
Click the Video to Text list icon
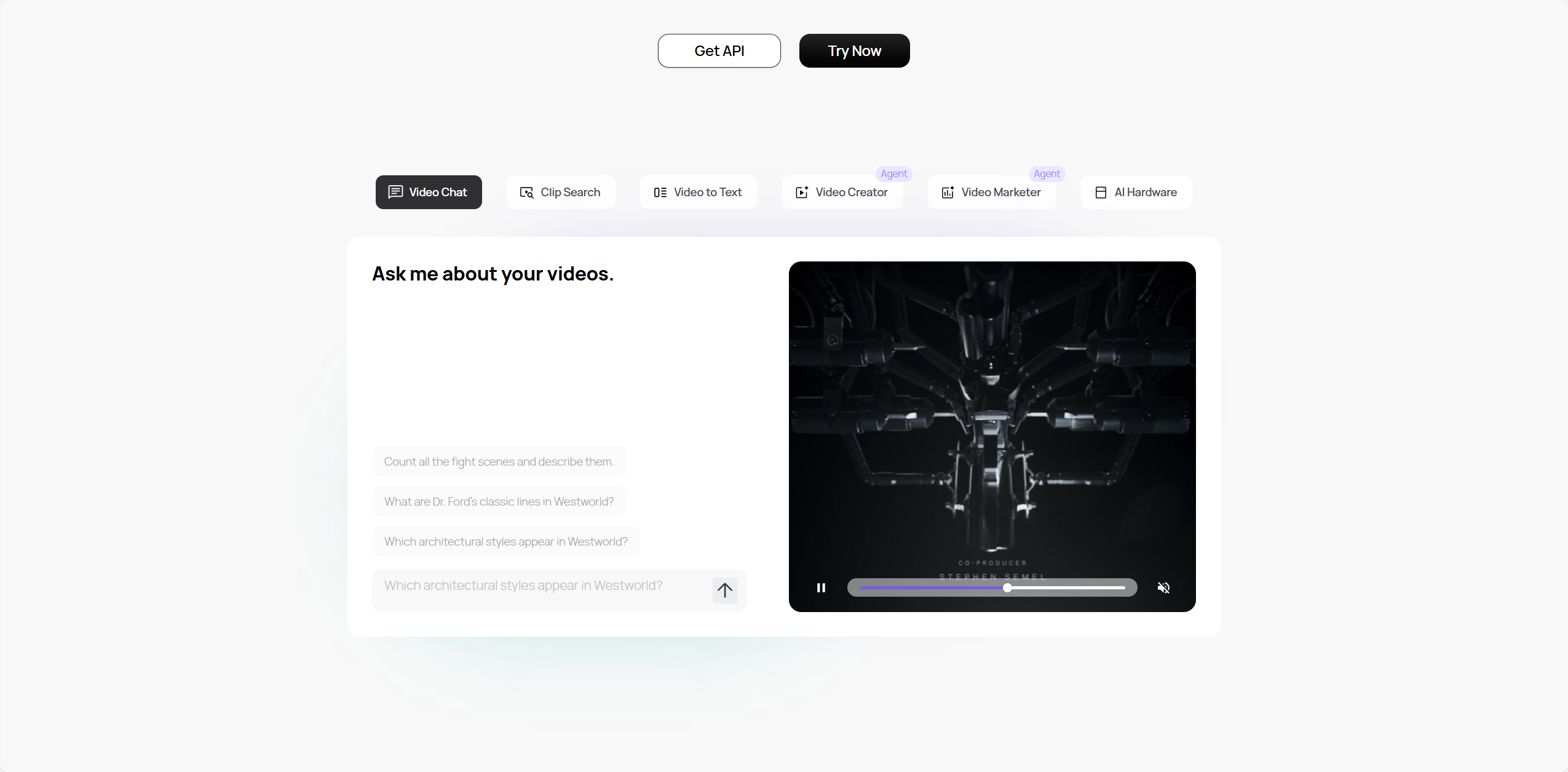point(660,193)
